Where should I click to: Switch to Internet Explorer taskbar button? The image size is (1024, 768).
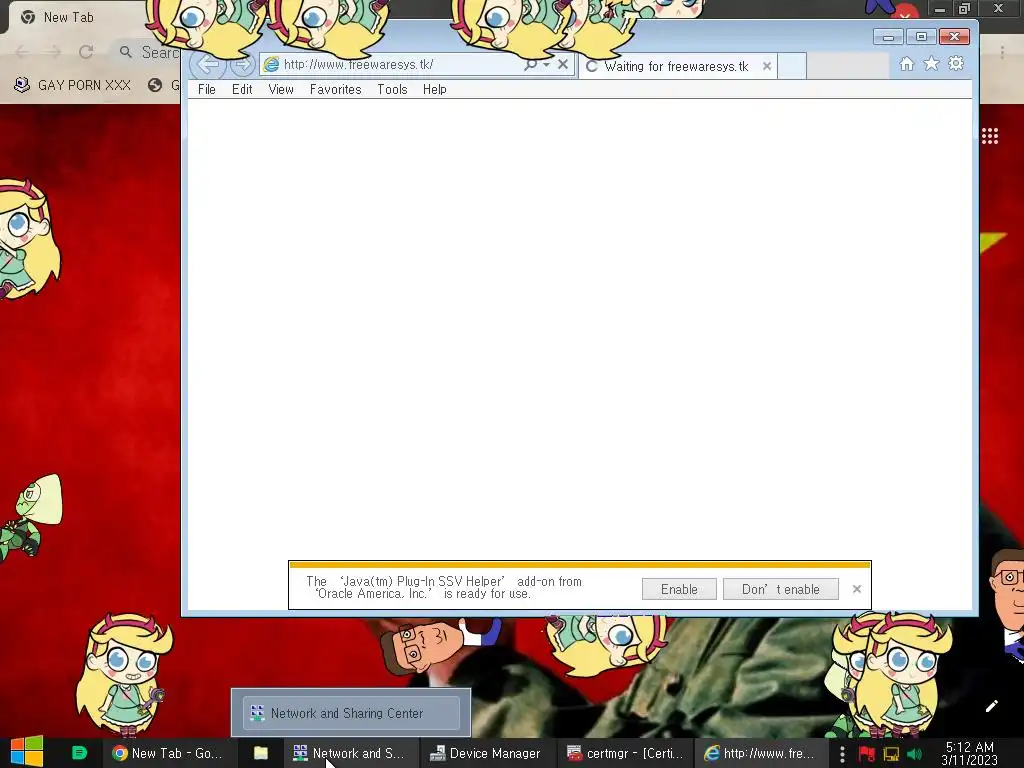[x=761, y=753]
